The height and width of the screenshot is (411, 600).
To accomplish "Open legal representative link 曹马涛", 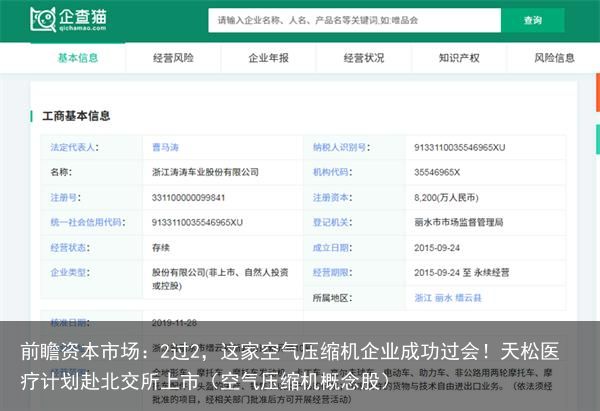I will tap(165, 147).
